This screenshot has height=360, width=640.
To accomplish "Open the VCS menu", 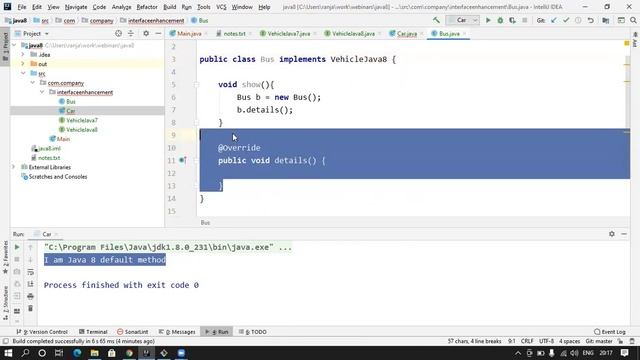I will (x=221, y=7).
